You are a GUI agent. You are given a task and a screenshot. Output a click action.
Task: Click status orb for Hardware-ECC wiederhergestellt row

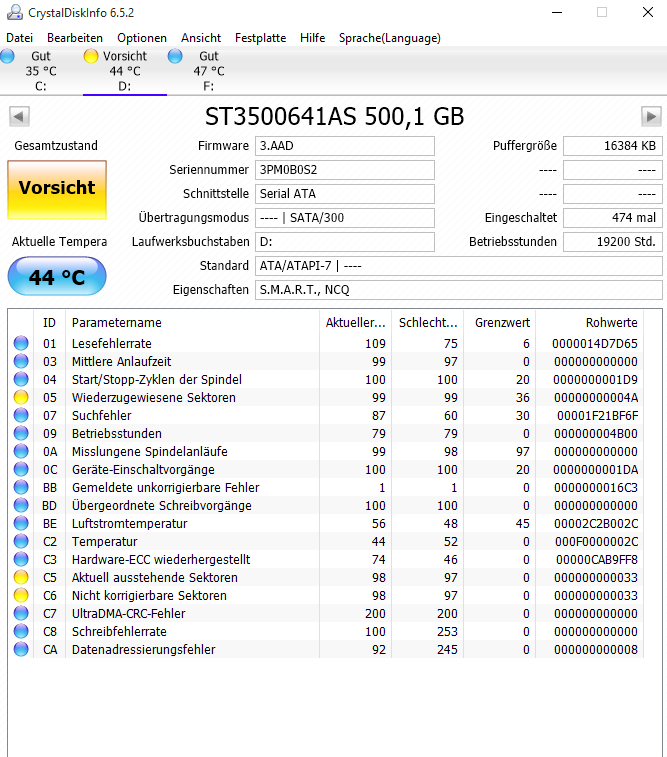[21, 560]
